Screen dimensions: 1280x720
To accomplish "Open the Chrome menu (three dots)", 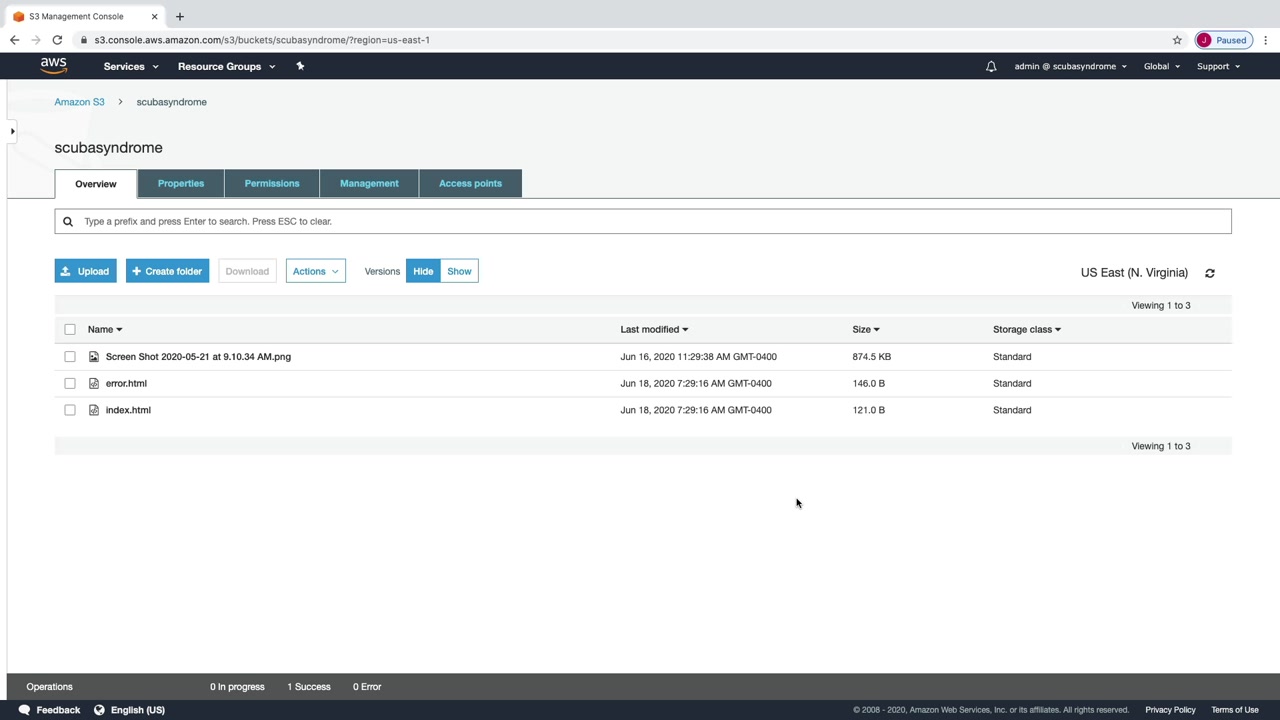I will (x=1266, y=40).
